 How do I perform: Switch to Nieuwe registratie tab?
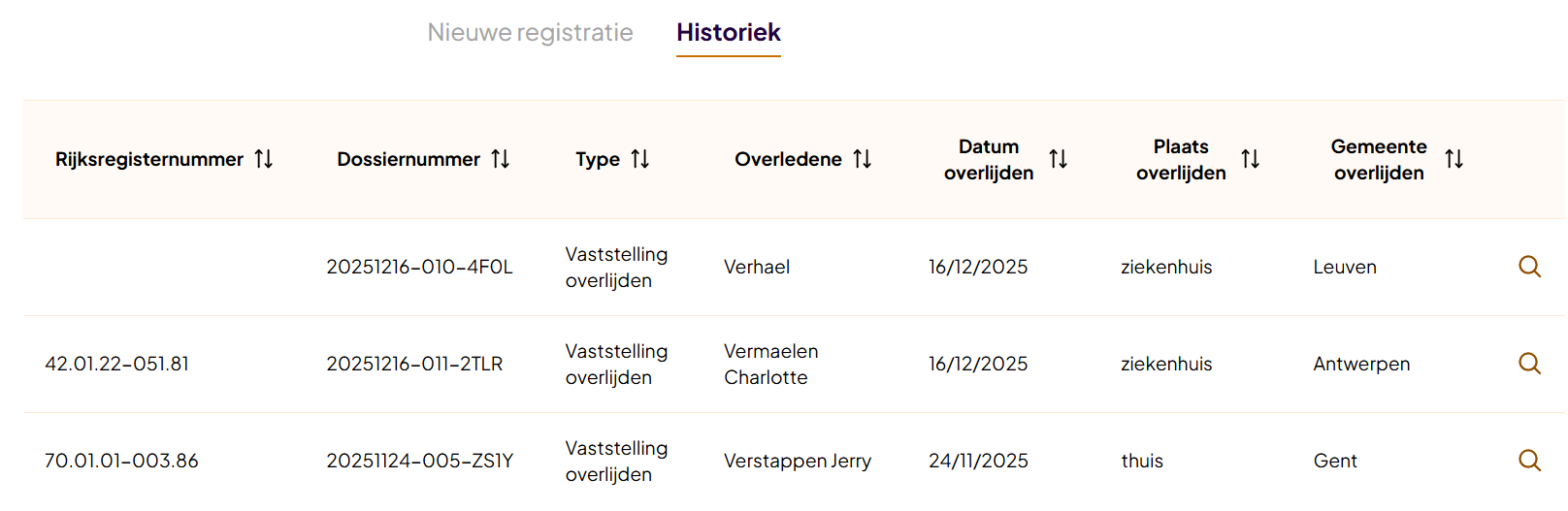tap(530, 33)
